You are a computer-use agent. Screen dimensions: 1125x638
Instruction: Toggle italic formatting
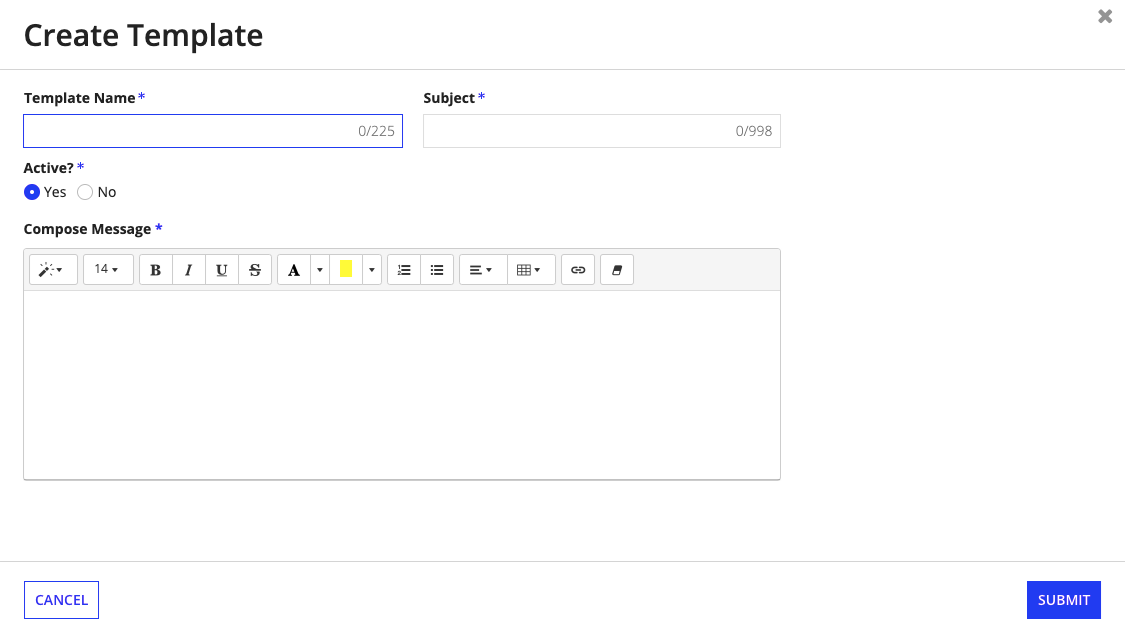pos(189,270)
